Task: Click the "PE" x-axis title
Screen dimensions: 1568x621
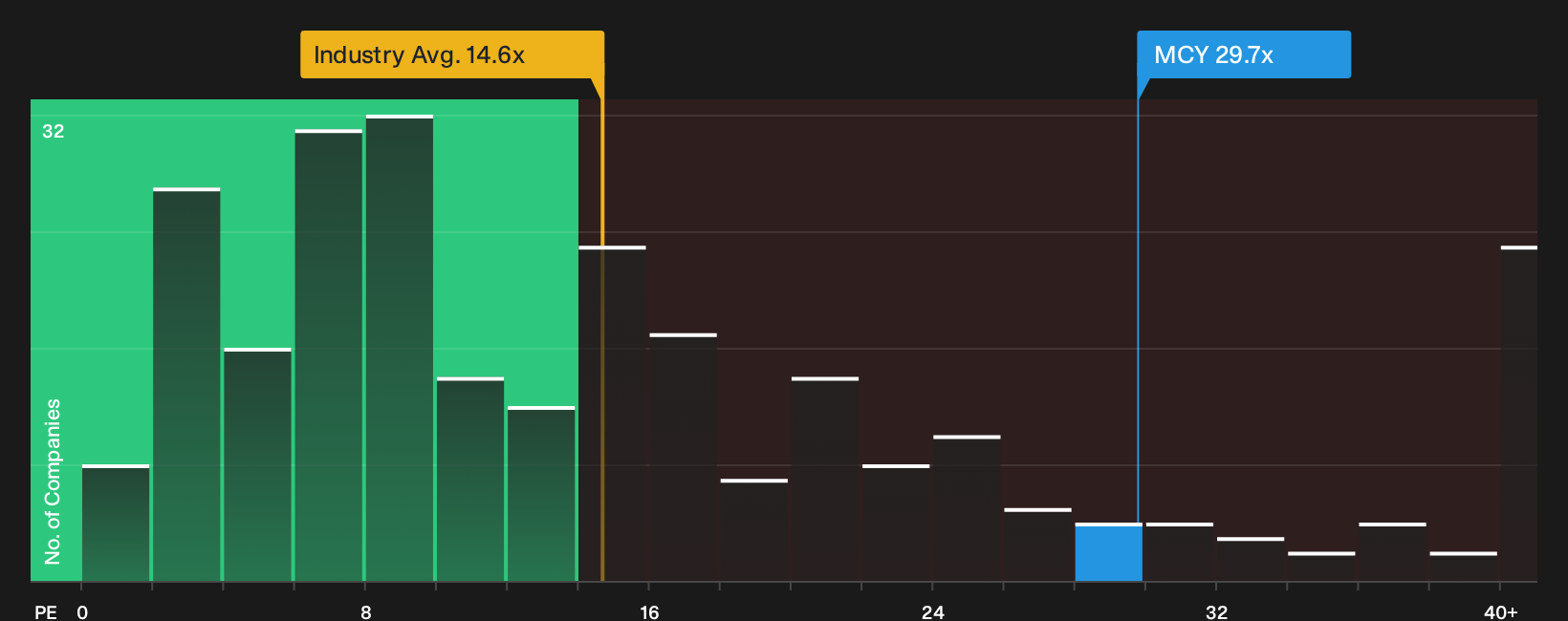Action: 46,611
